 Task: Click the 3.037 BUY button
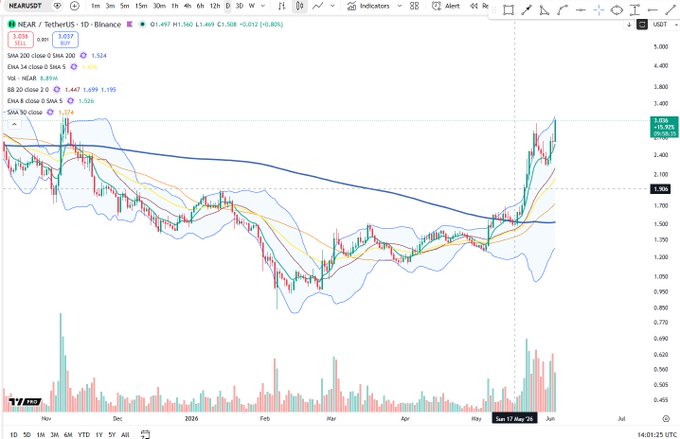click(x=65, y=39)
